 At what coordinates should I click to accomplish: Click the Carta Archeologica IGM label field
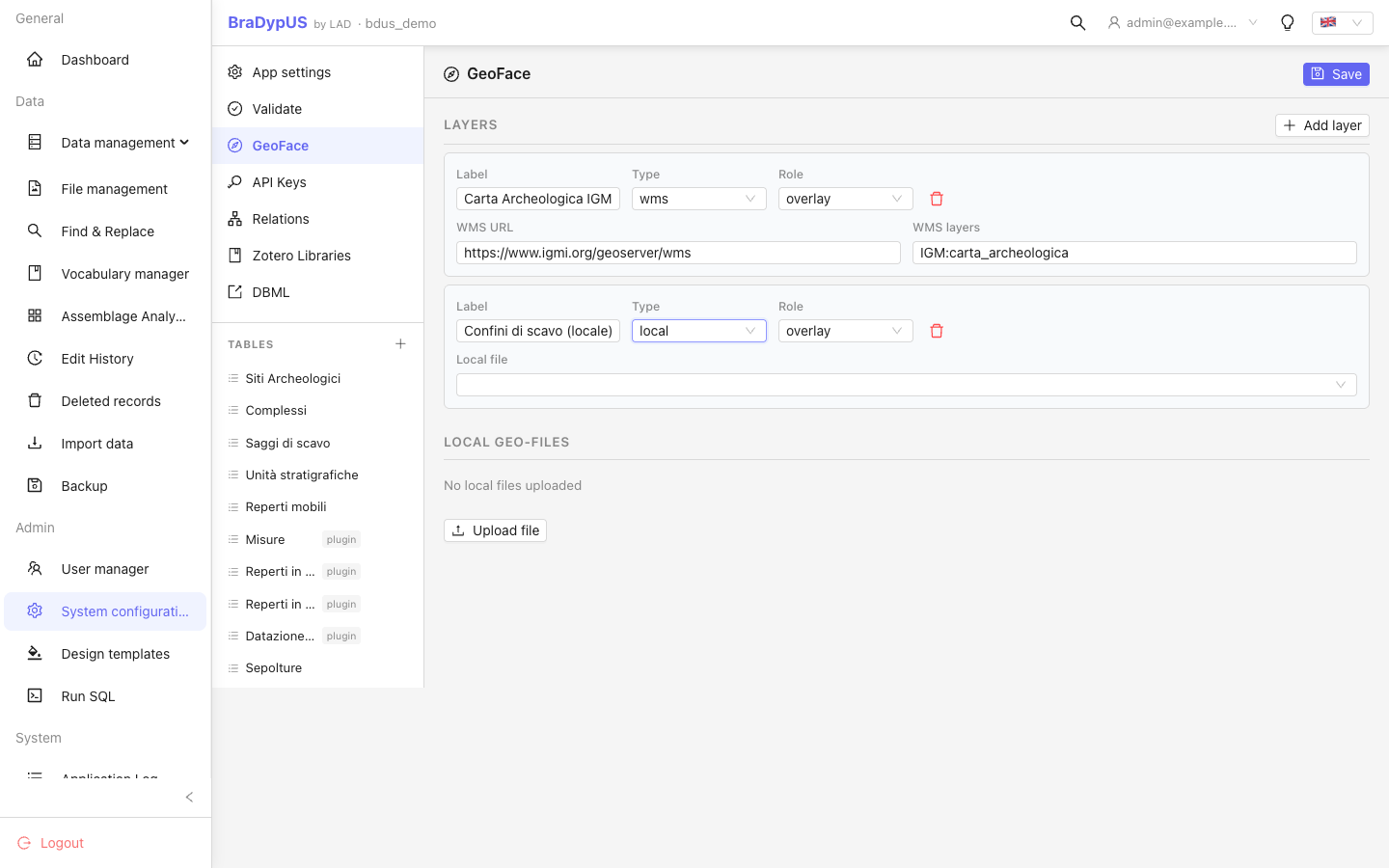pyautogui.click(x=538, y=199)
